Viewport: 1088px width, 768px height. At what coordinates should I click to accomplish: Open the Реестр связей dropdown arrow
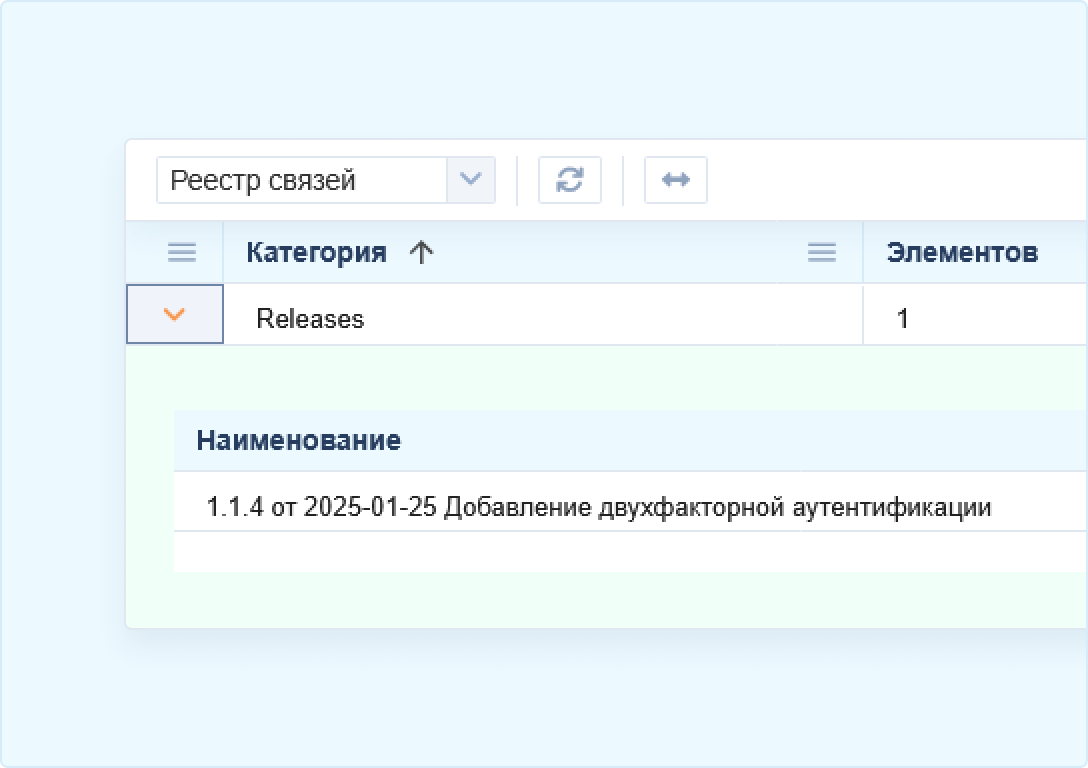point(470,180)
